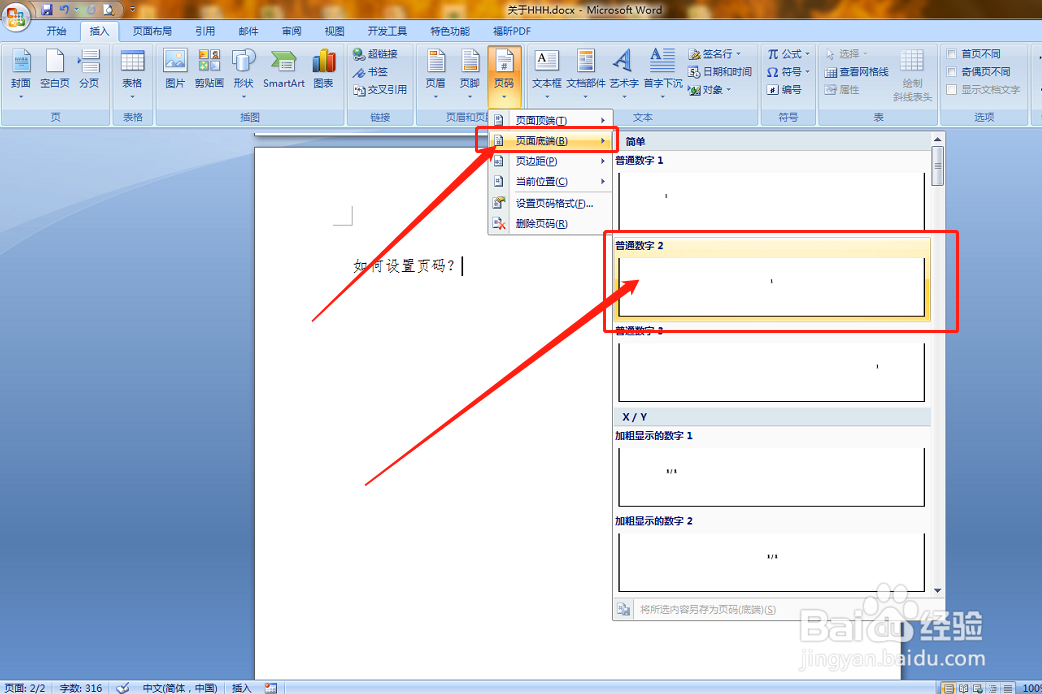Click word count (字数: 316) in status bar
The width and height of the screenshot is (1042, 694).
click(x=81, y=688)
